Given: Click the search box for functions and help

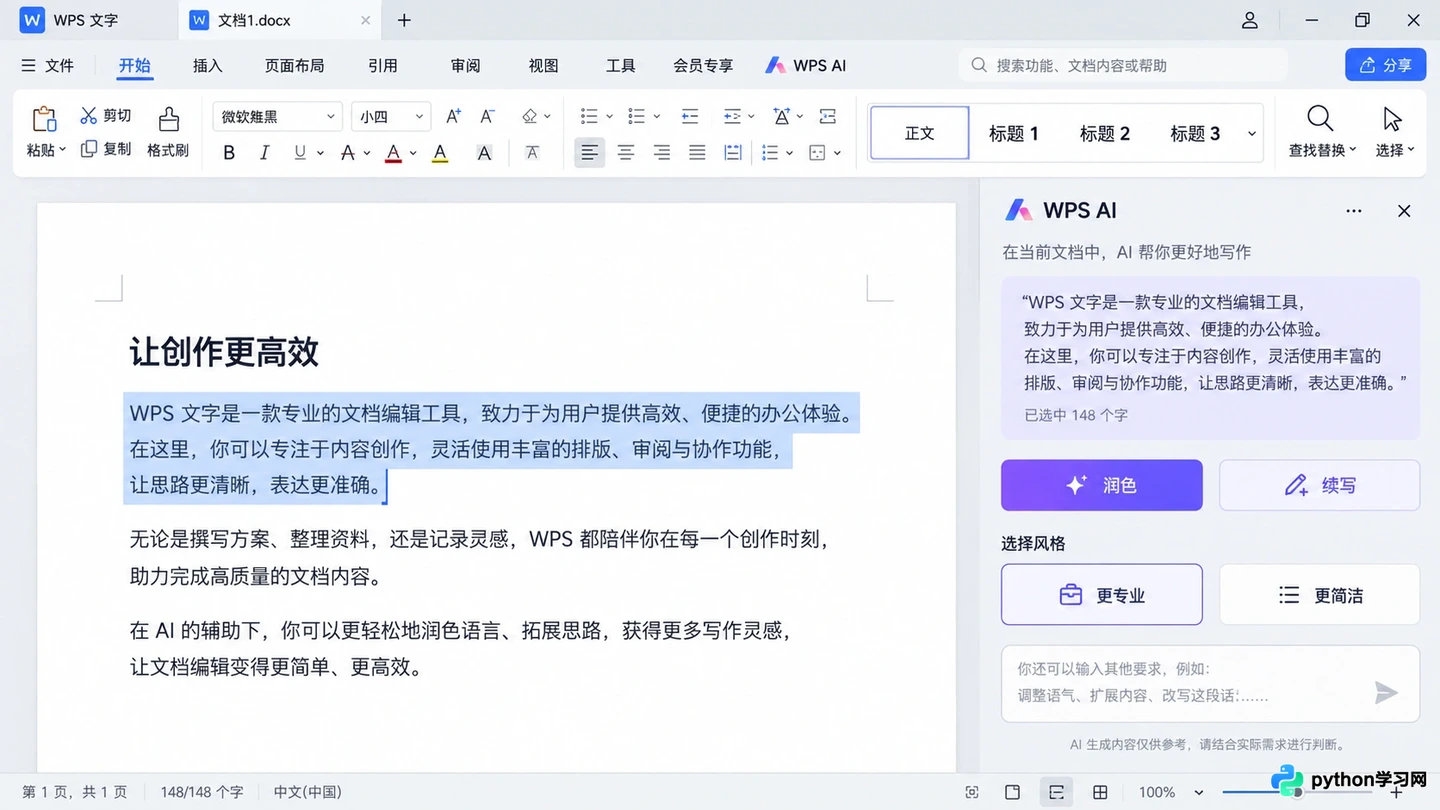Looking at the screenshot, I should [1124, 65].
